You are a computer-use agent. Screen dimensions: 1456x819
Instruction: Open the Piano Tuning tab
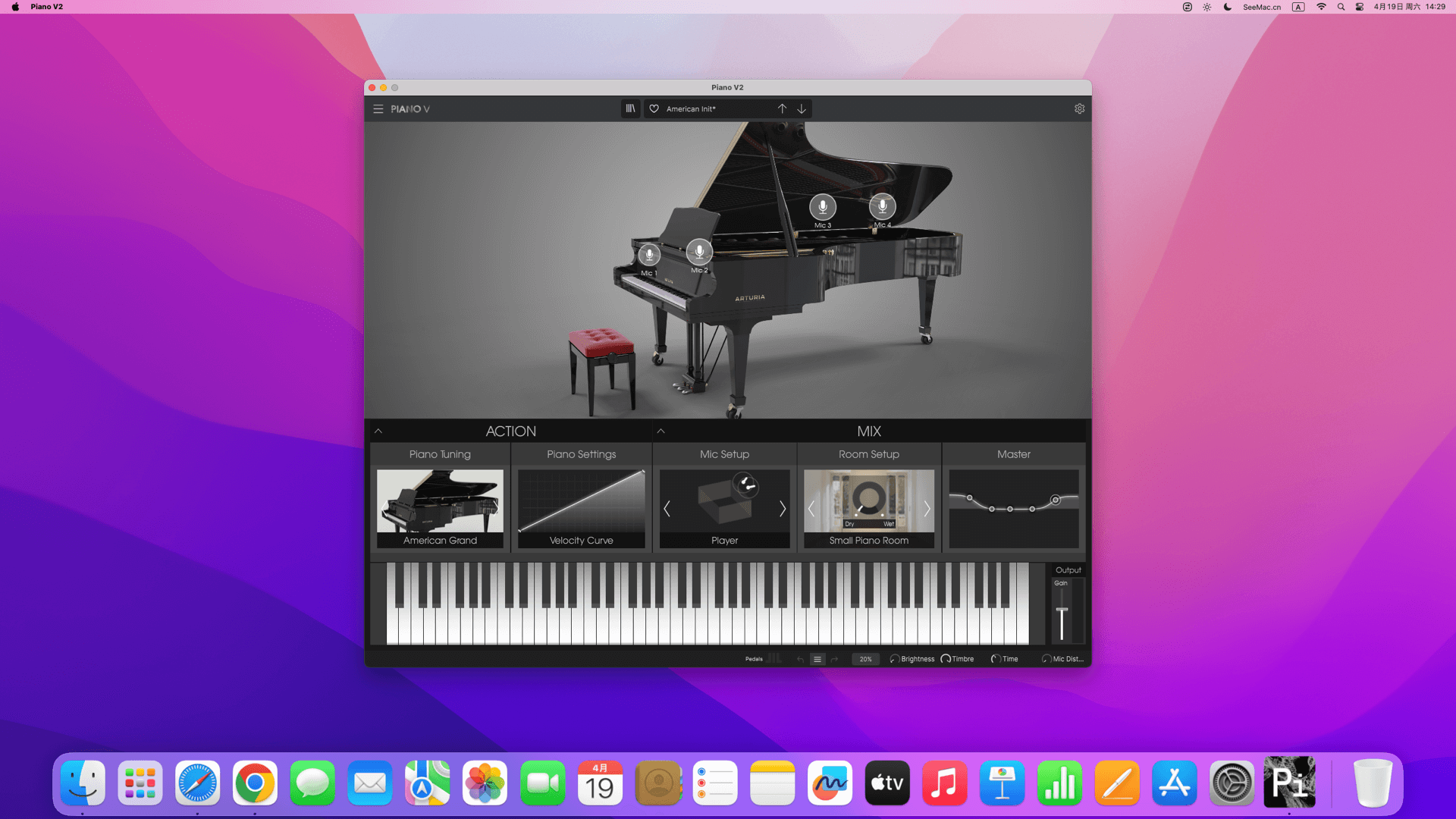440,454
